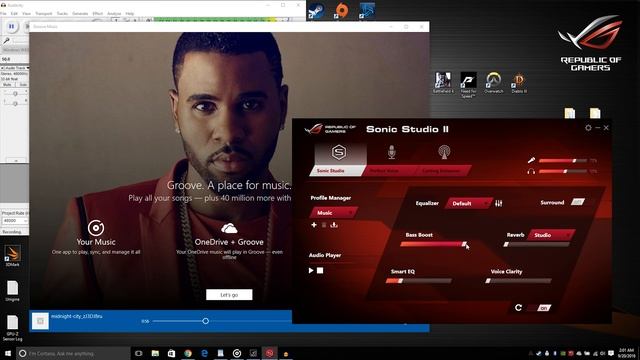Click Audacity microphone recording device icon
This screenshot has width=640, height=360.
(x=7, y=40)
